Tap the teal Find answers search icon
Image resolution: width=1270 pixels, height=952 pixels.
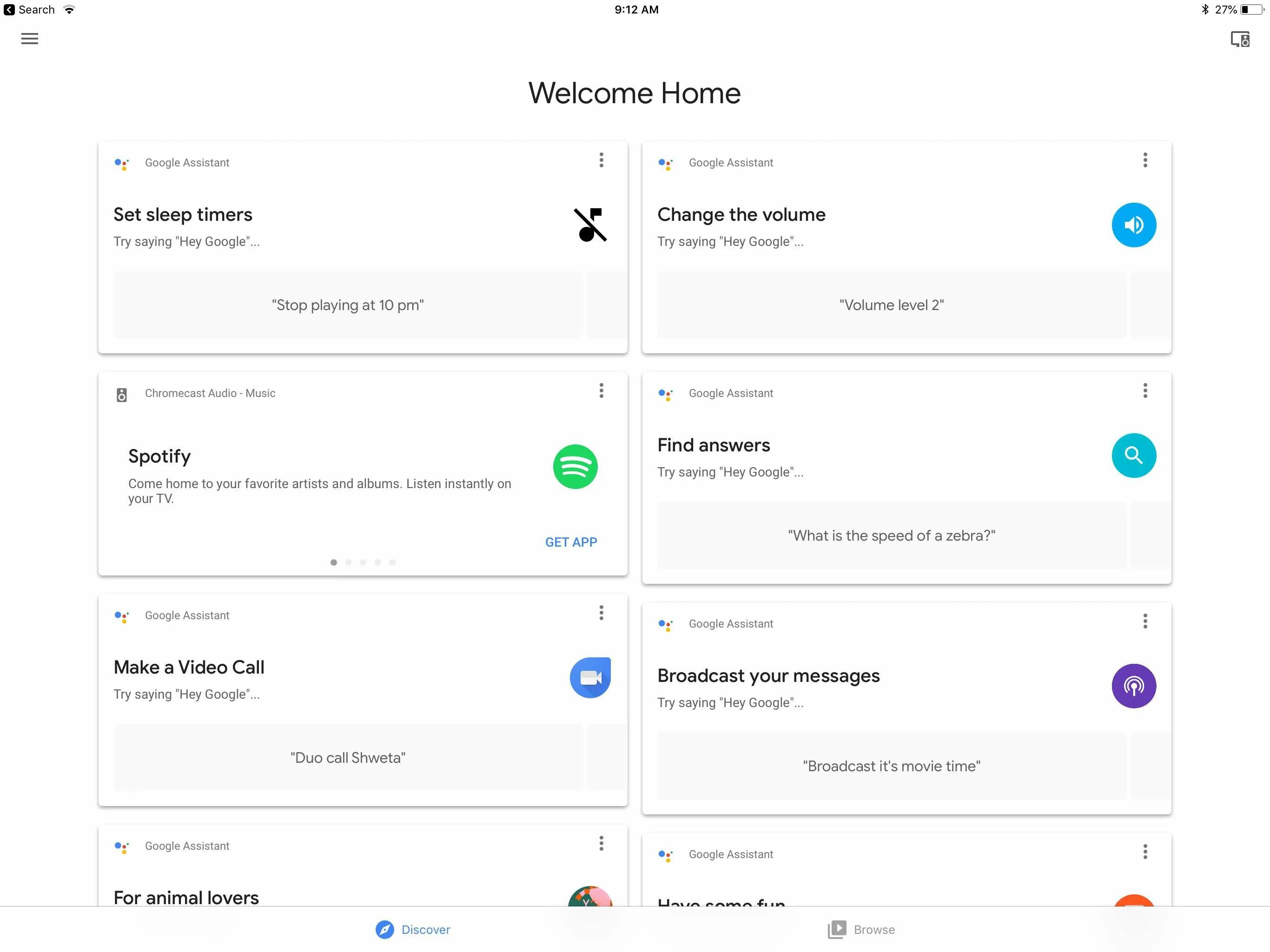[x=1133, y=456]
